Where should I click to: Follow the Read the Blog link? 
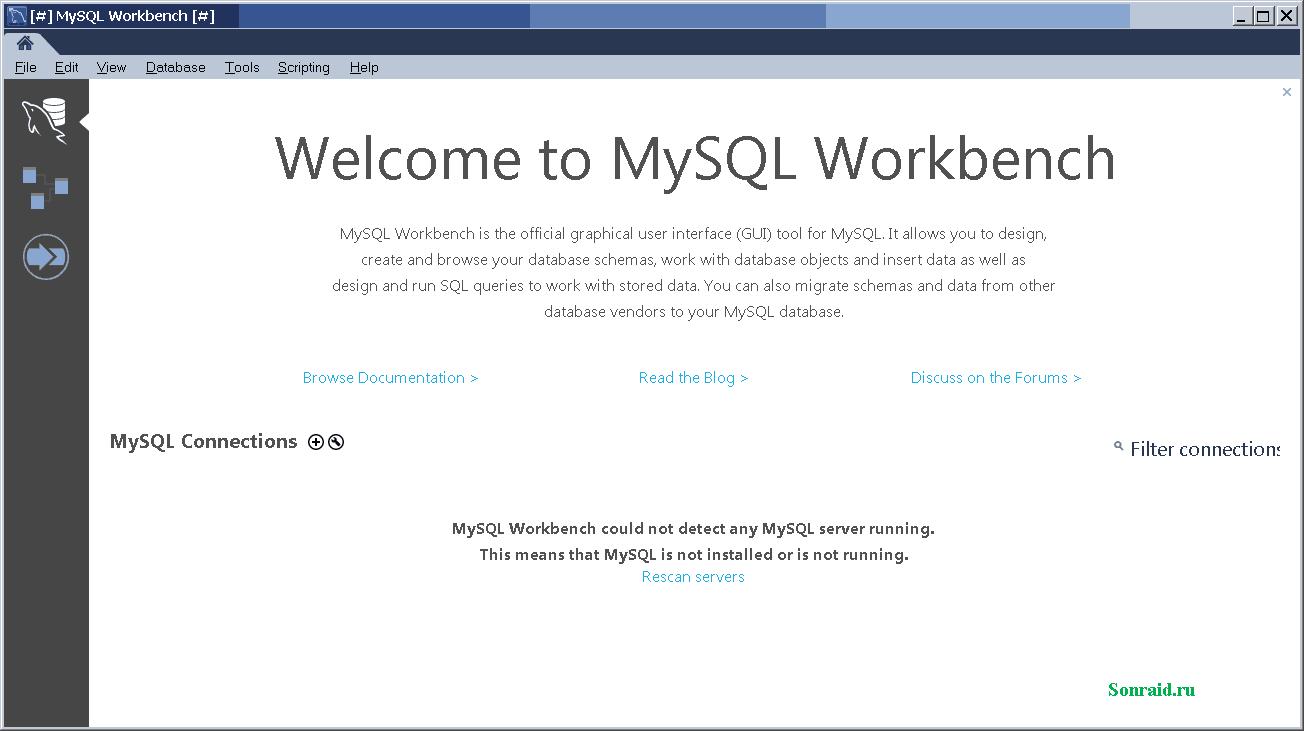[693, 377]
